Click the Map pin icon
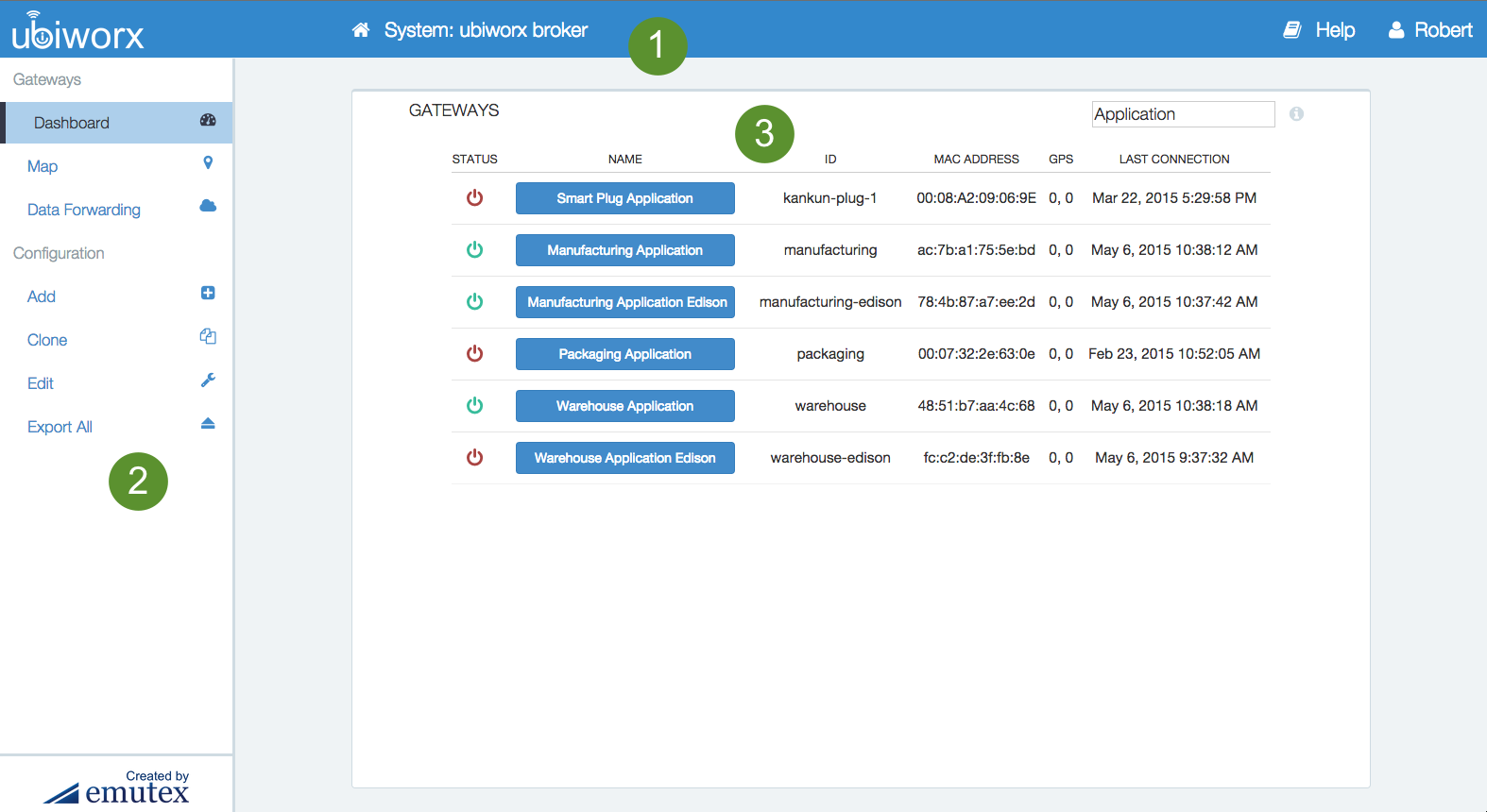 (x=208, y=163)
